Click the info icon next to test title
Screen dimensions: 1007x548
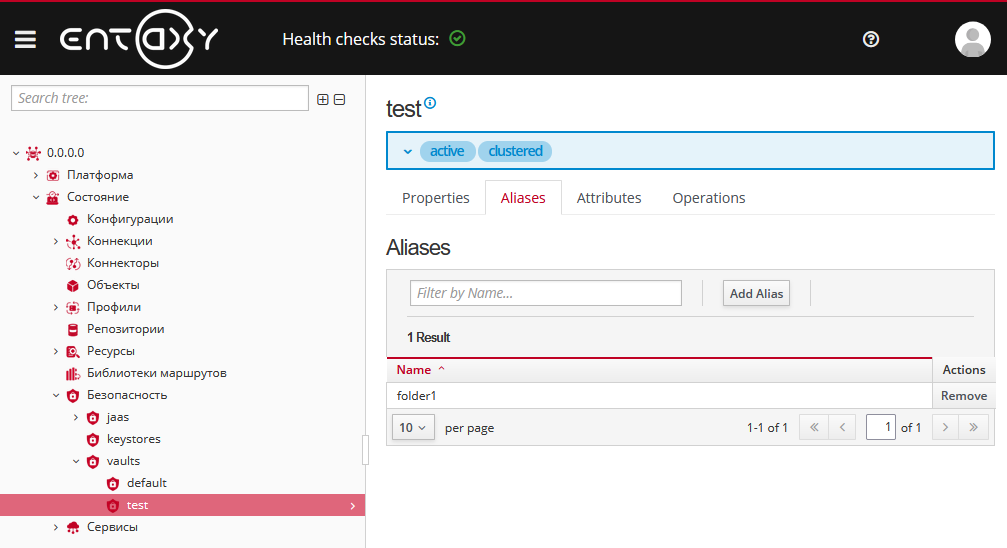click(431, 103)
